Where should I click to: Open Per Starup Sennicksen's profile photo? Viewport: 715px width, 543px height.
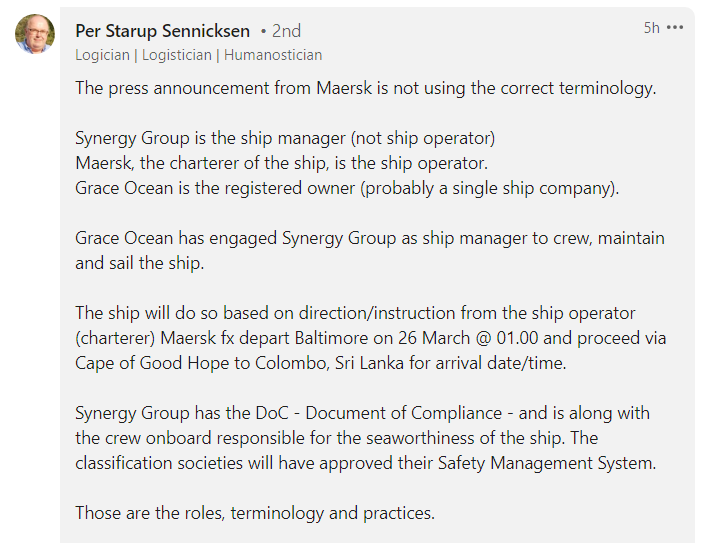coord(35,34)
